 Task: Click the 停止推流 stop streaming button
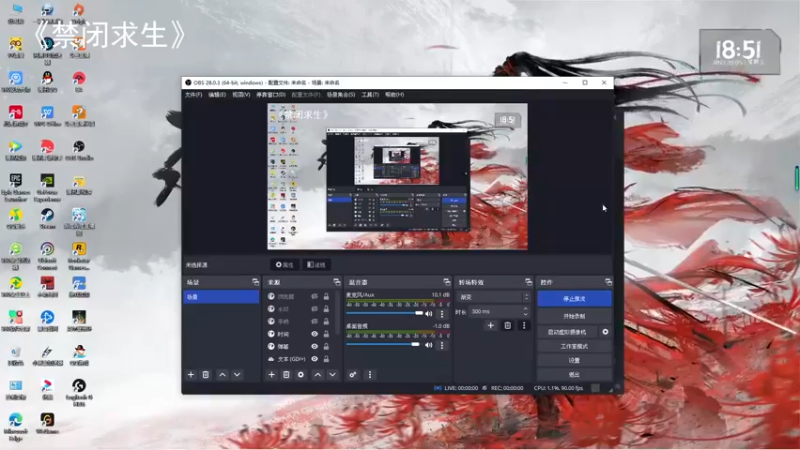pos(574,299)
